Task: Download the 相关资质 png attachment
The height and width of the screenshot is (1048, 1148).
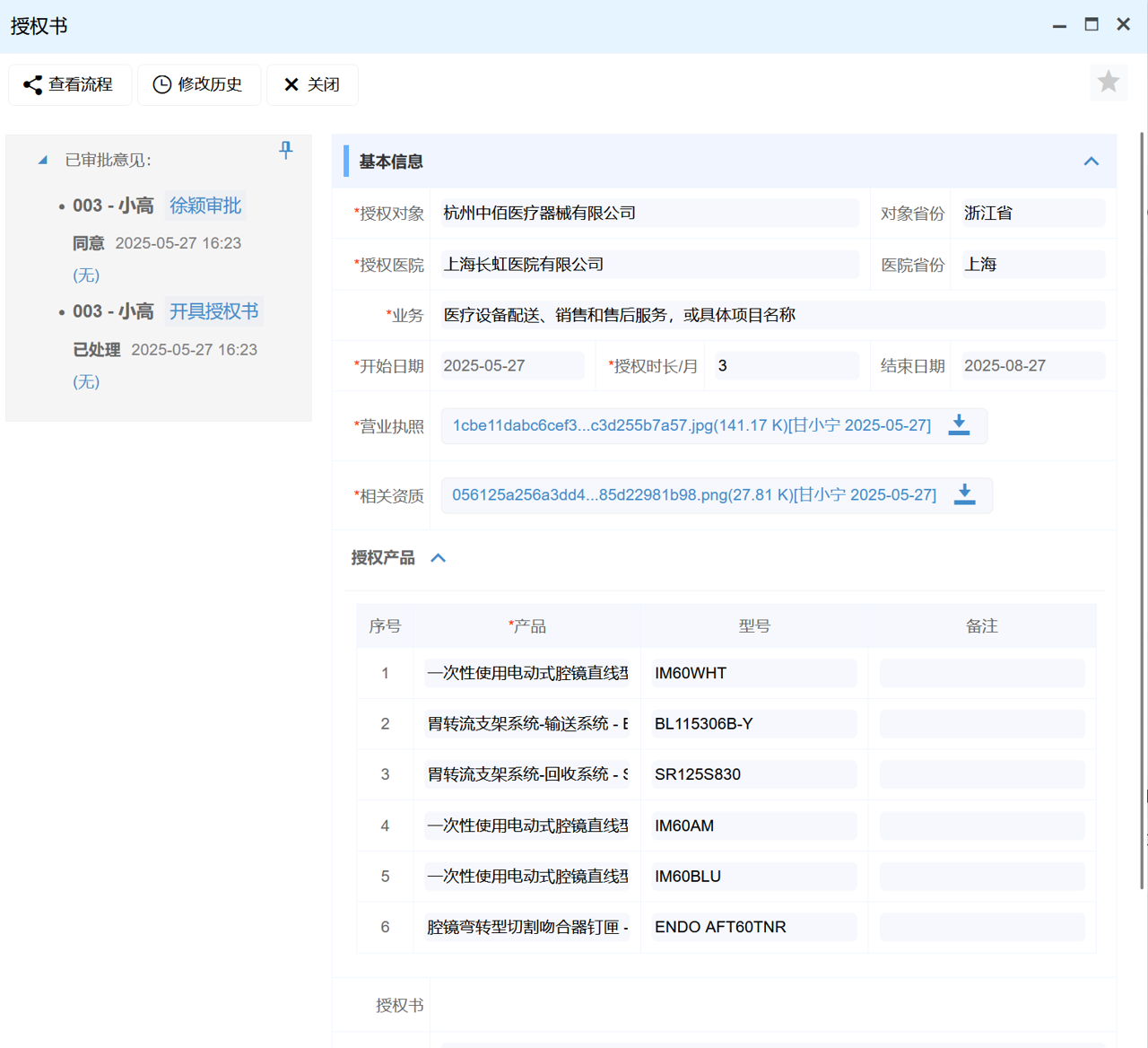Action: click(964, 495)
